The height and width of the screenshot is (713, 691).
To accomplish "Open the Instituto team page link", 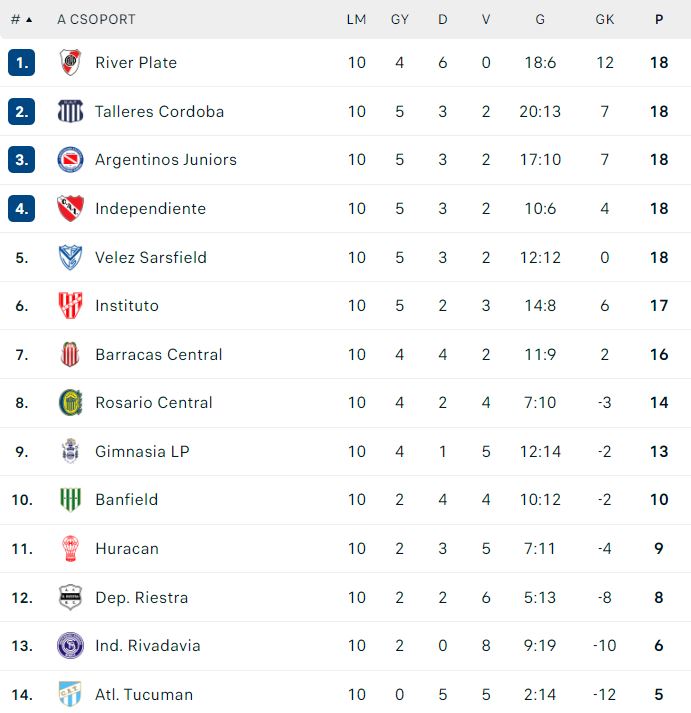I will (127, 306).
